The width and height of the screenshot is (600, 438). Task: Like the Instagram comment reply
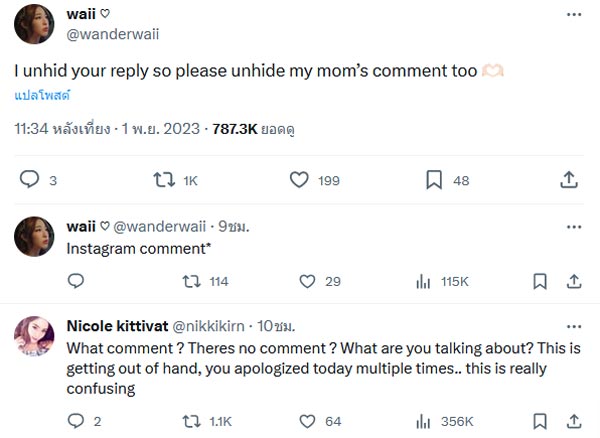(x=308, y=281)
